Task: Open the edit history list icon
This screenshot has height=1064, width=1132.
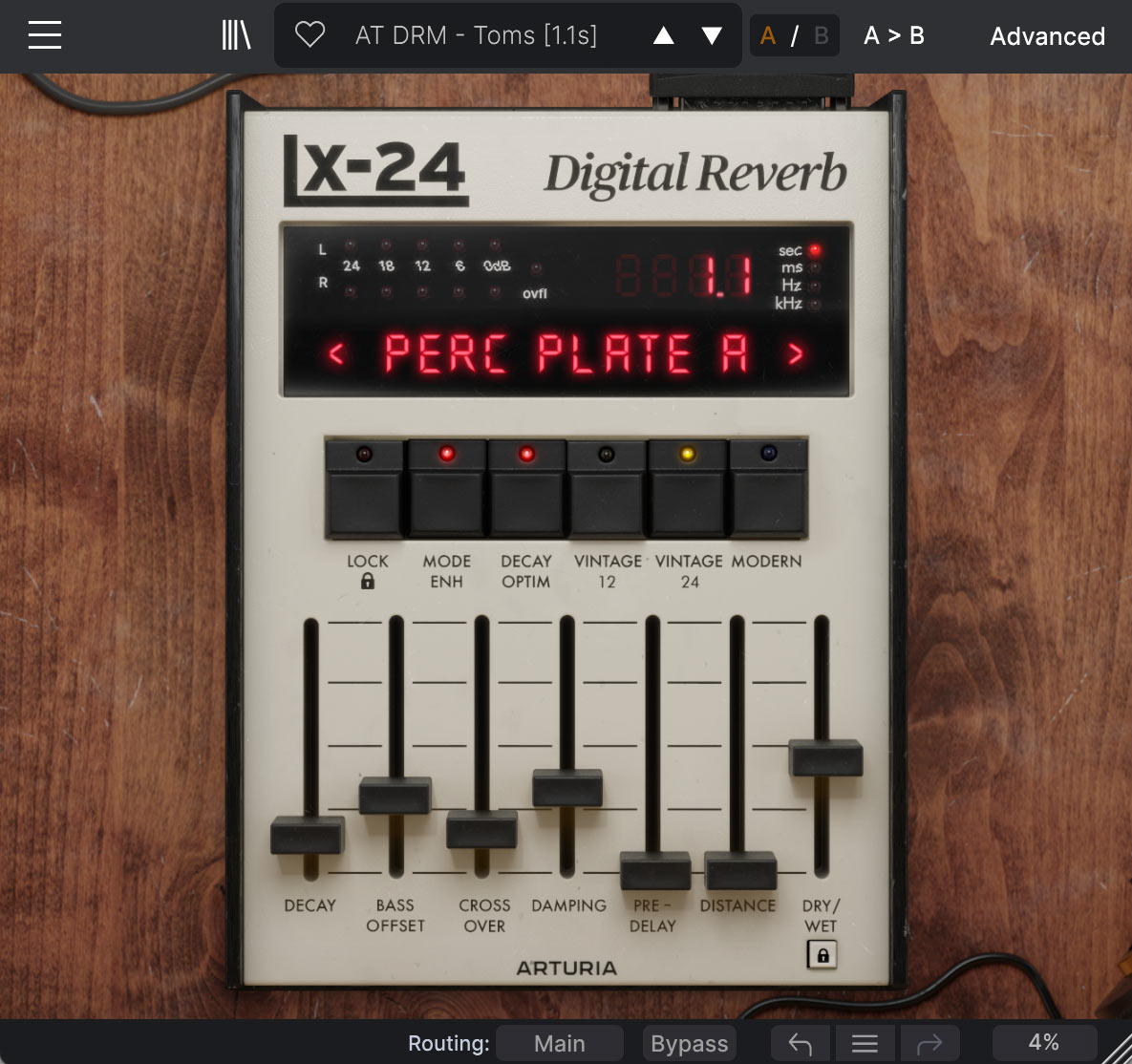Action: coord(865,1043)
